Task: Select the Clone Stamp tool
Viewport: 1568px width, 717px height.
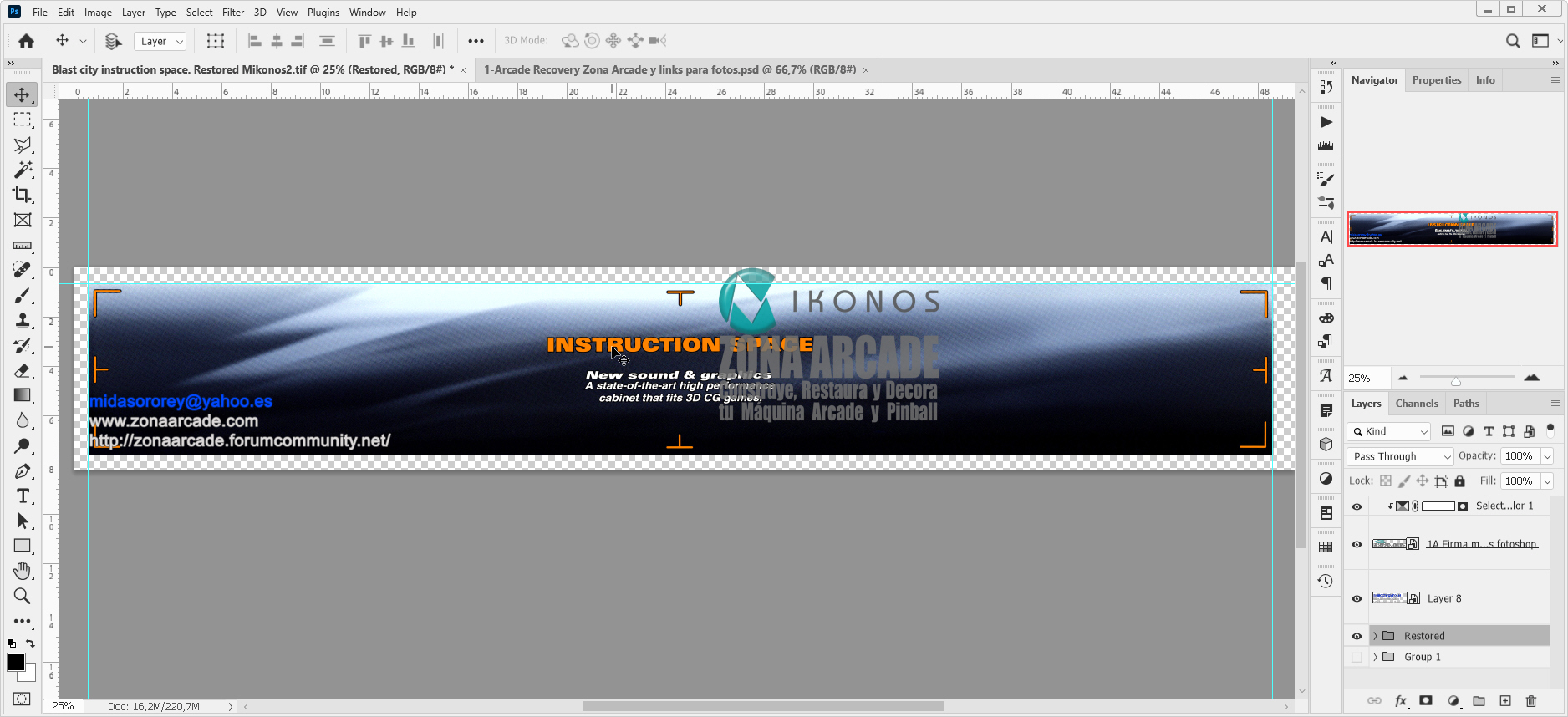Action: coord(22,321)
